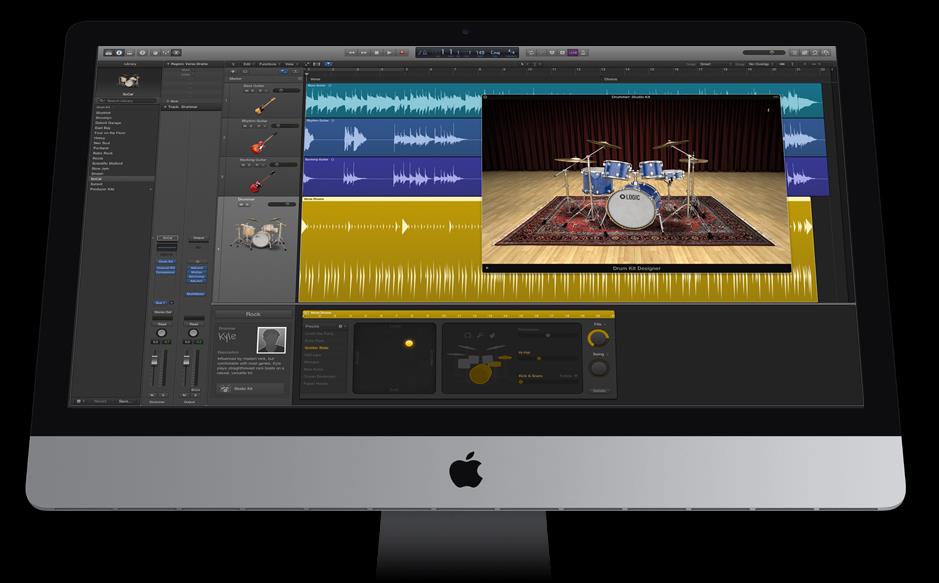Click the Logic kick drum in Drum Kit Designer
Viewport: 939px width, 583px height.
click(632, 207)
